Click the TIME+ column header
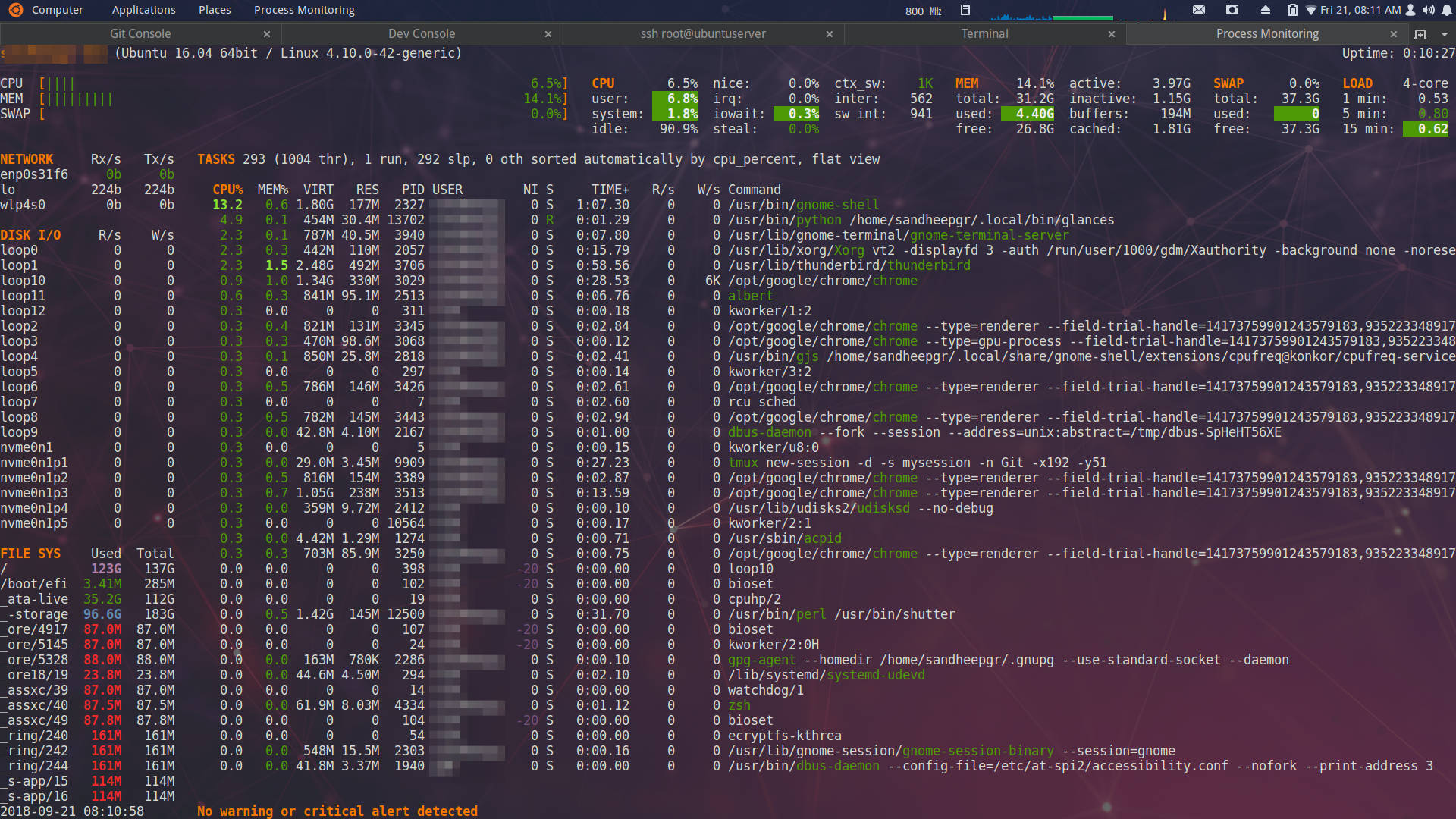 pyautogui.click(x=610, y=190)
